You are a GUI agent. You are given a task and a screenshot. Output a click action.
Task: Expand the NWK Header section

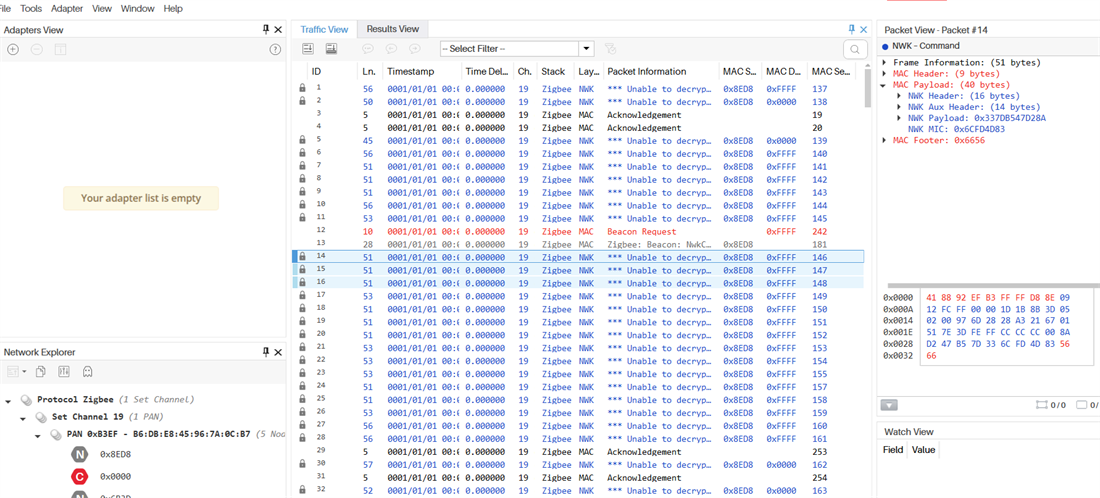(x=900, y=95)
